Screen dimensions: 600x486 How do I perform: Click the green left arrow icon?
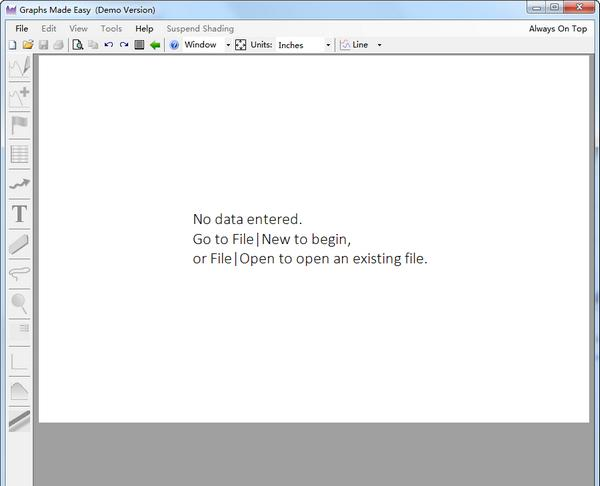coord(155,45)
